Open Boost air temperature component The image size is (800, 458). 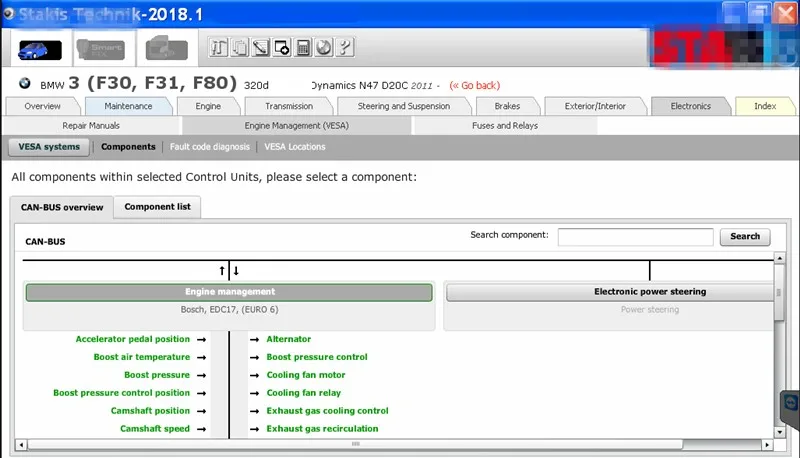tap(142, 357)
